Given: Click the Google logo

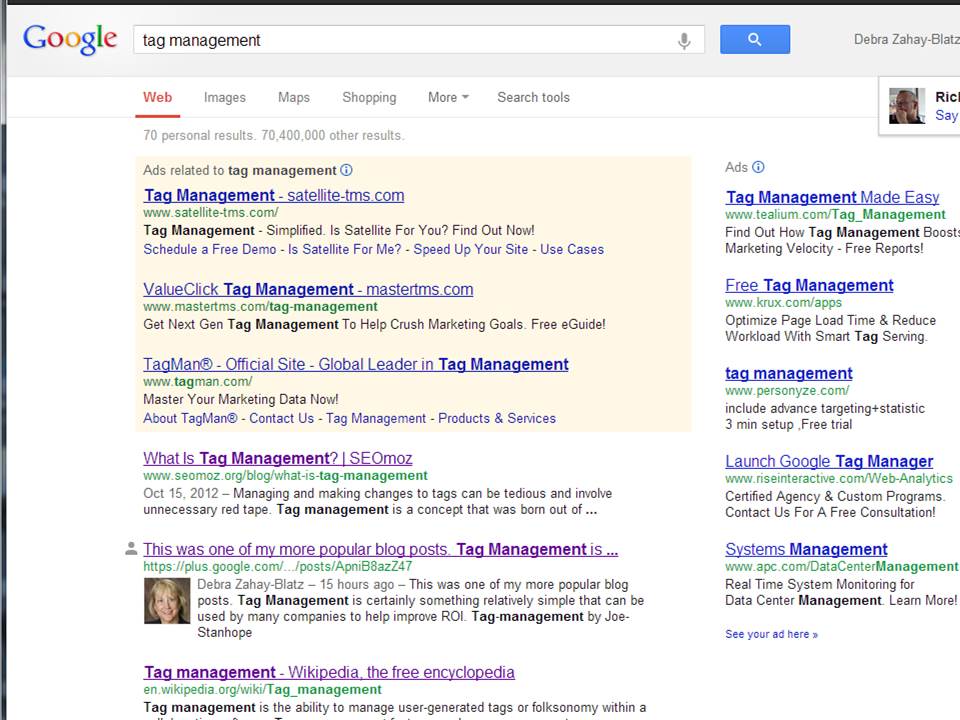Looking at the screenshot, I should [70, 39].
